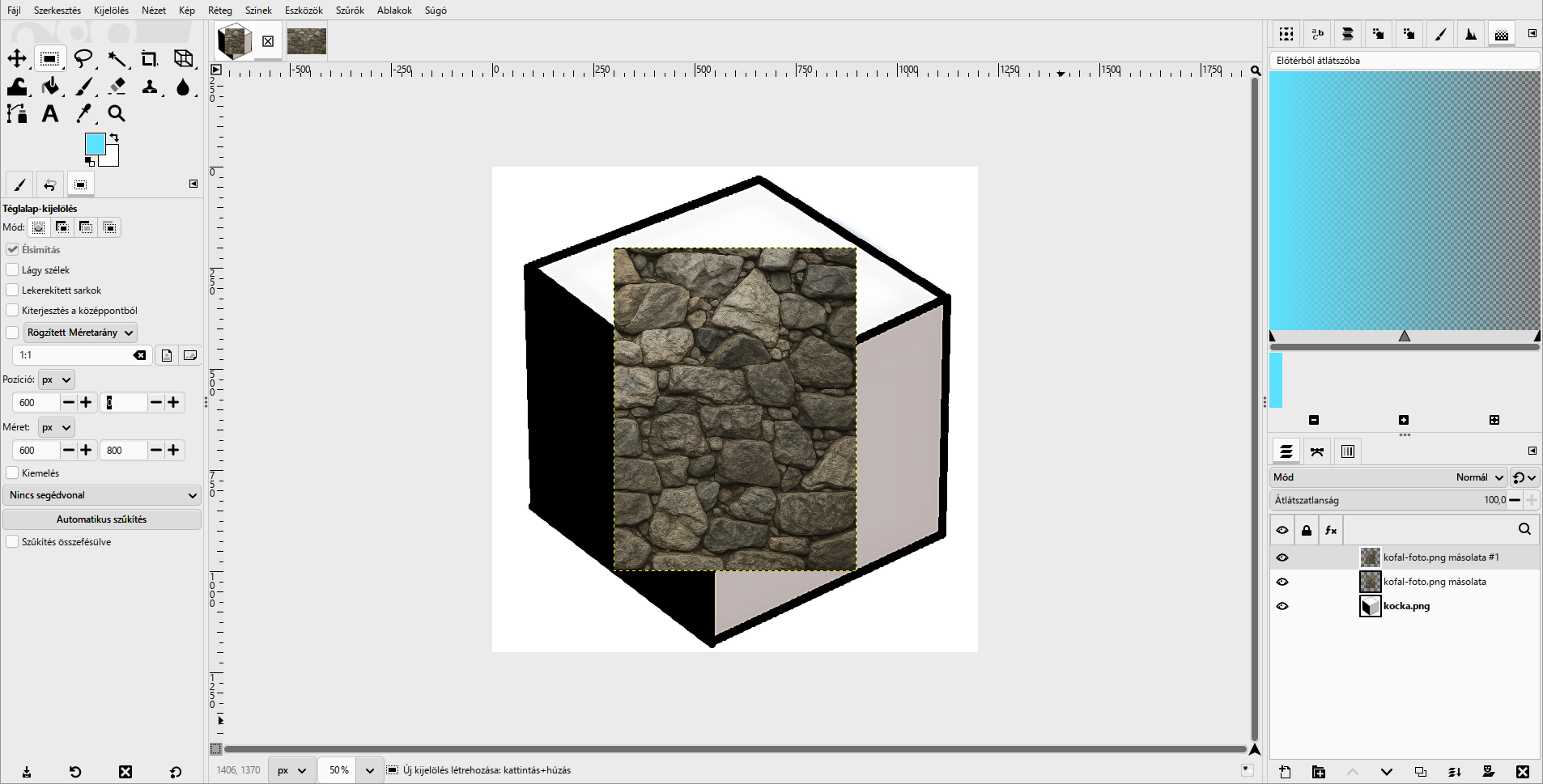Viewport: 1543px width, 784px height.
Task: Select the Smudge drop tool
Action: tap(184, 87)
